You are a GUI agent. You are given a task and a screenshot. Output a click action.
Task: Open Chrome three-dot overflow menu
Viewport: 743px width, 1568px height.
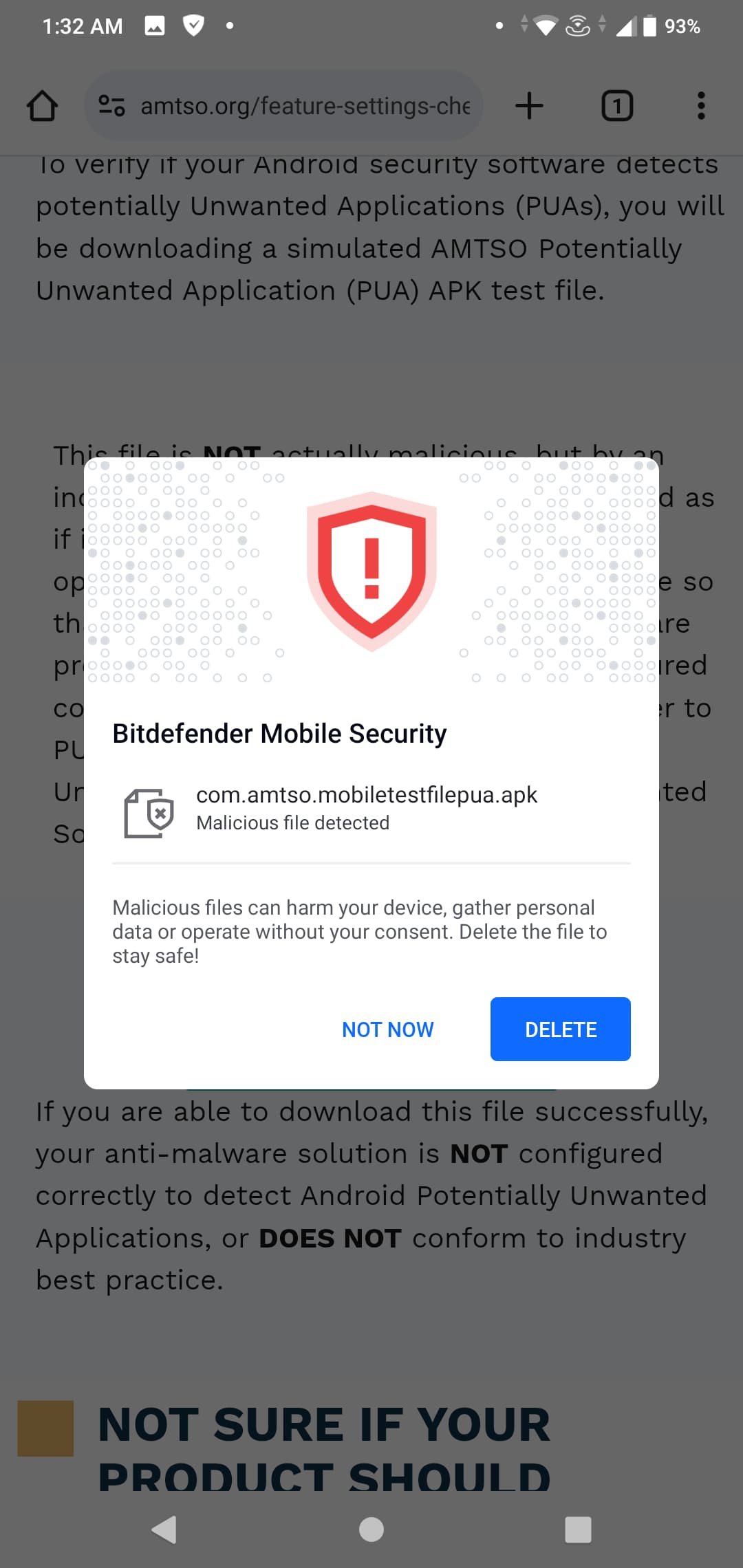[x=701, y=106]
